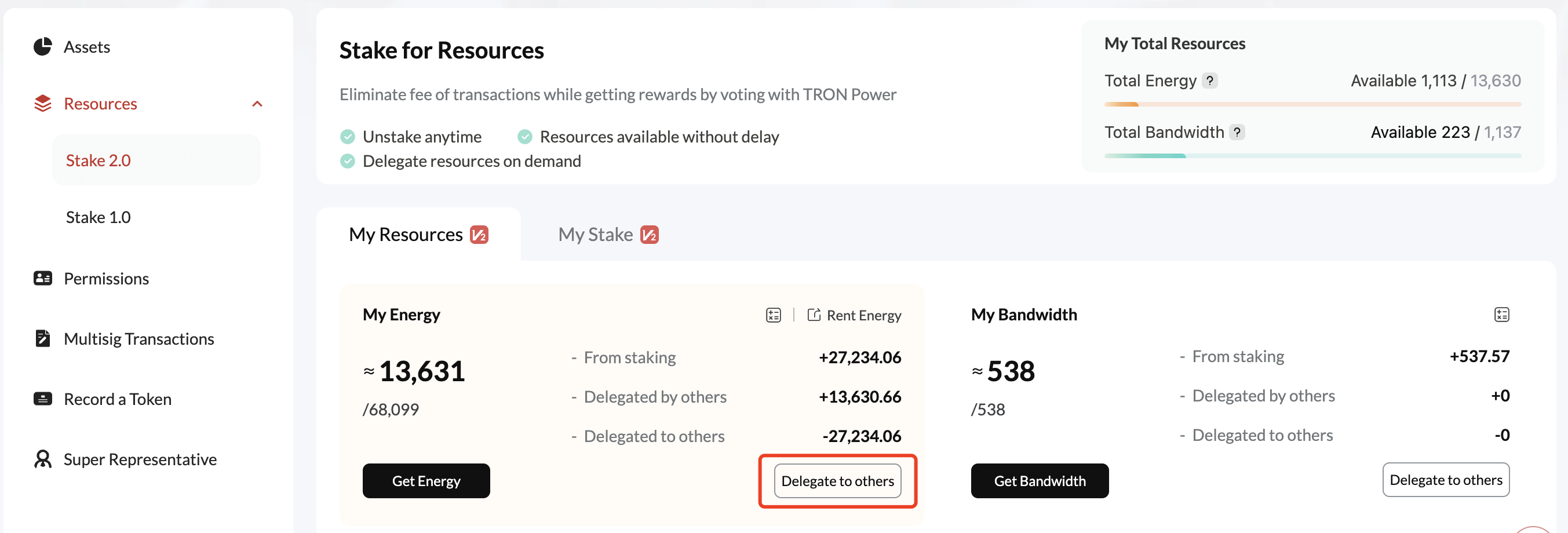Click the Total Bandwidth progress bar

[1313, 156]
